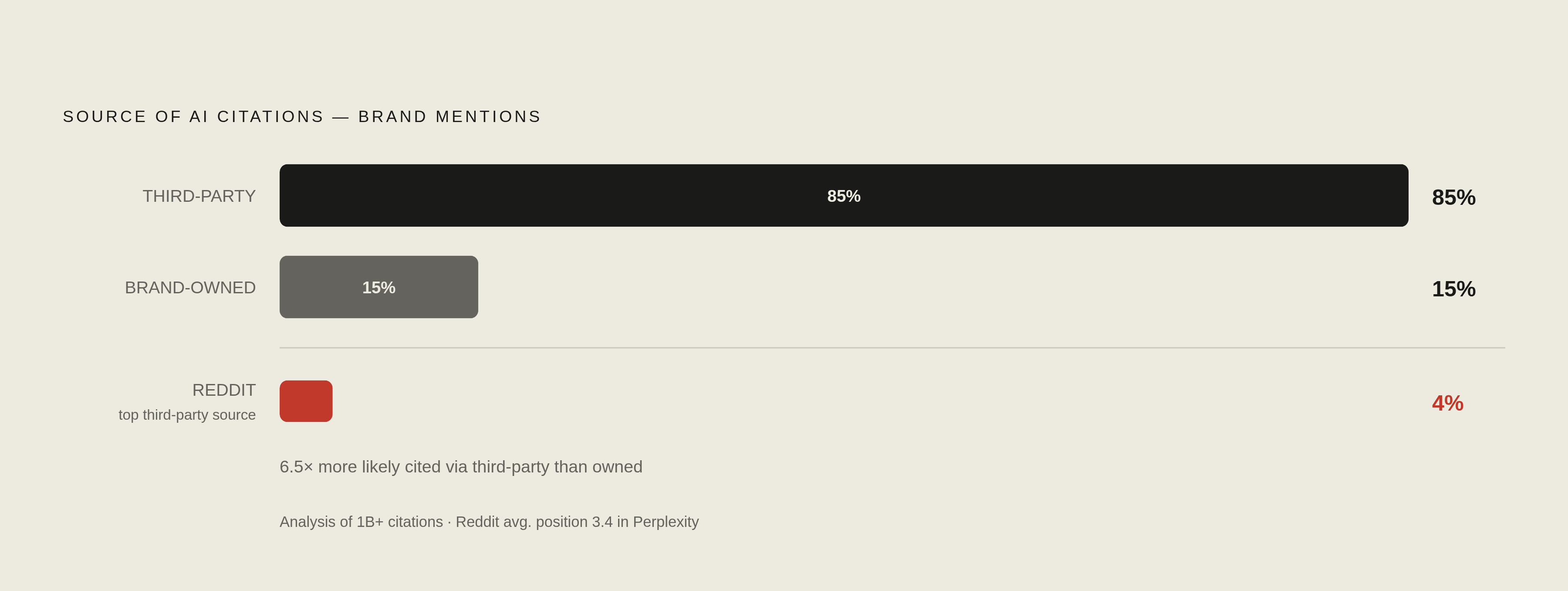
Task: Select the REDDIT row label
Action: click(224, 390)
